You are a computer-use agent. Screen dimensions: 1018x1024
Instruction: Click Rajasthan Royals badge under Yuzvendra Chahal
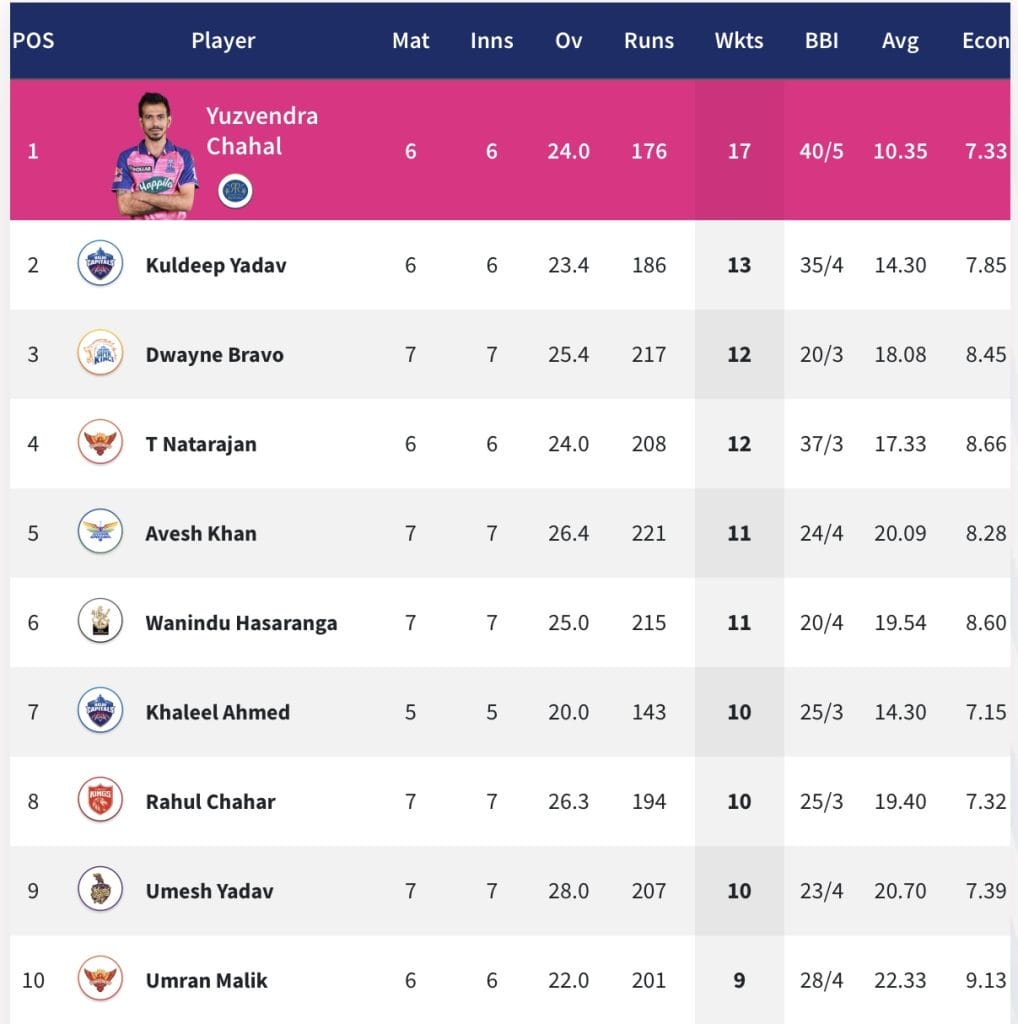point(235,190)
